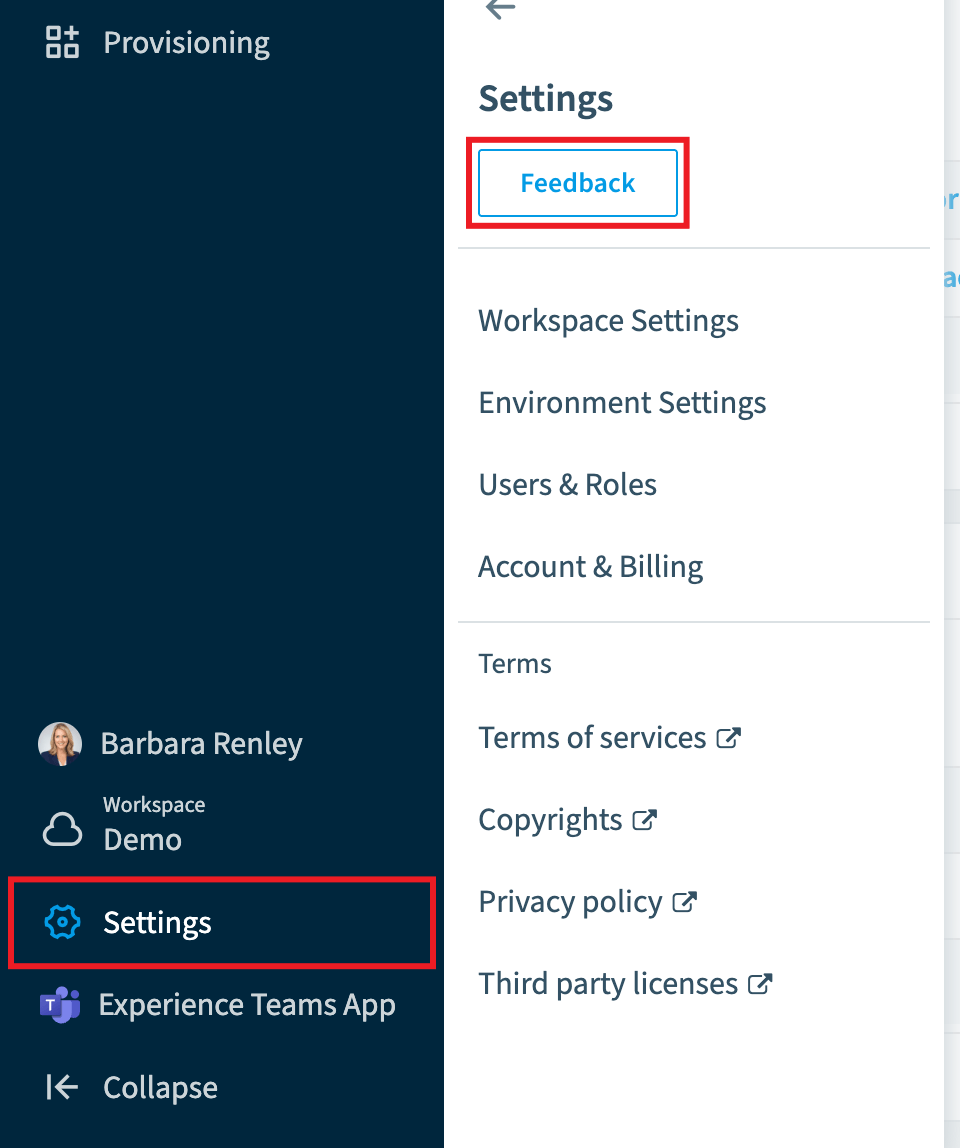The height and width of the screenshot is (1148, 960).
Task: Go to Users & Roles
Action: point(568,485)
